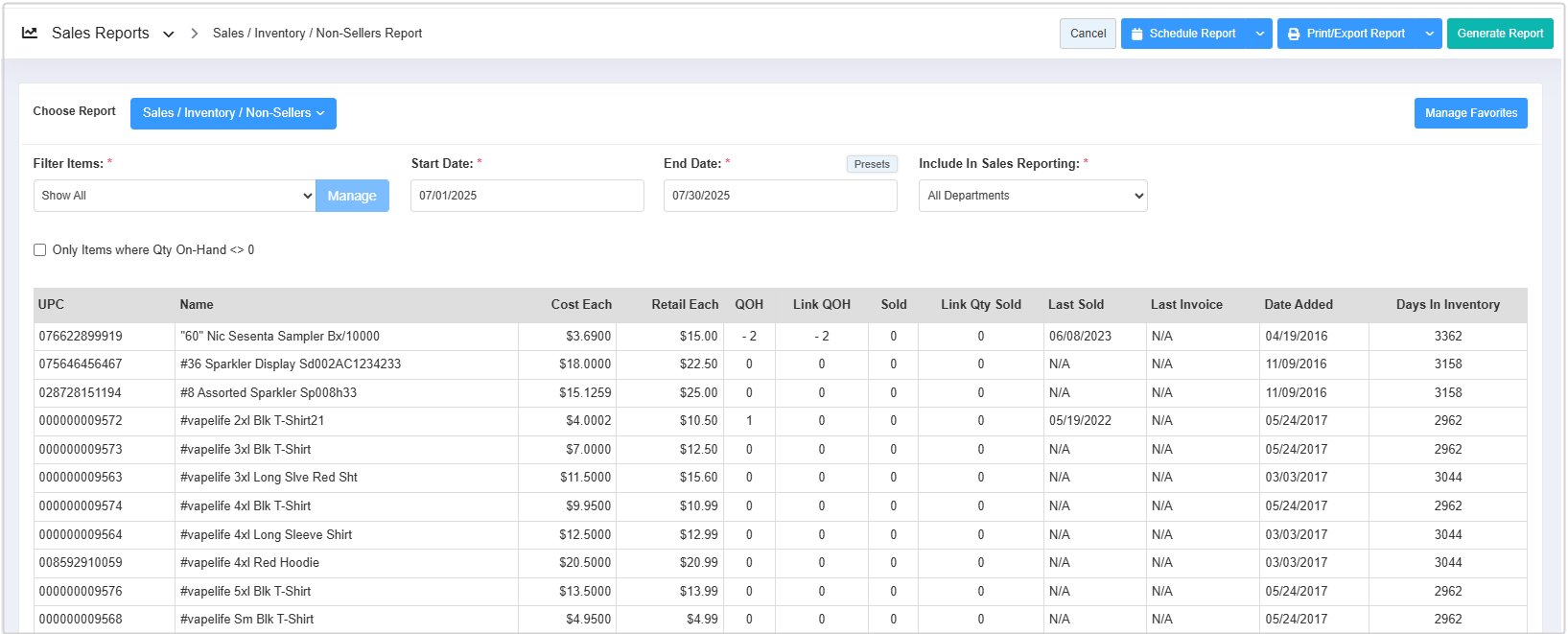The image size is (1568, 634).
Task: Click the printer icon on Print/Export Report
Action: click(x=1293, y=34)
